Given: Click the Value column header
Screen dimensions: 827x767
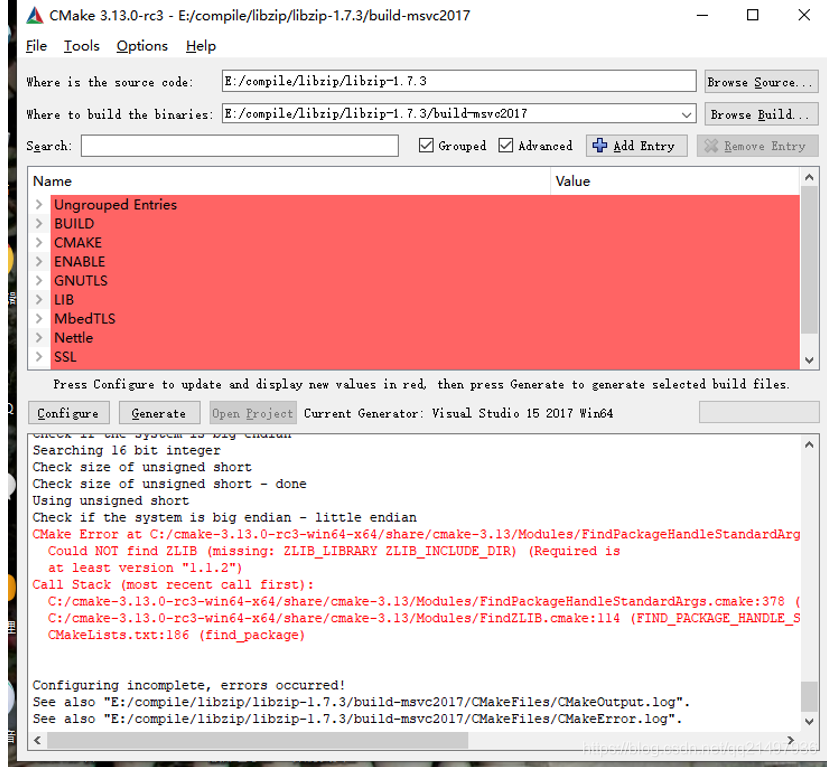Looking at the screenshot, I should click(x=675, y=181).
